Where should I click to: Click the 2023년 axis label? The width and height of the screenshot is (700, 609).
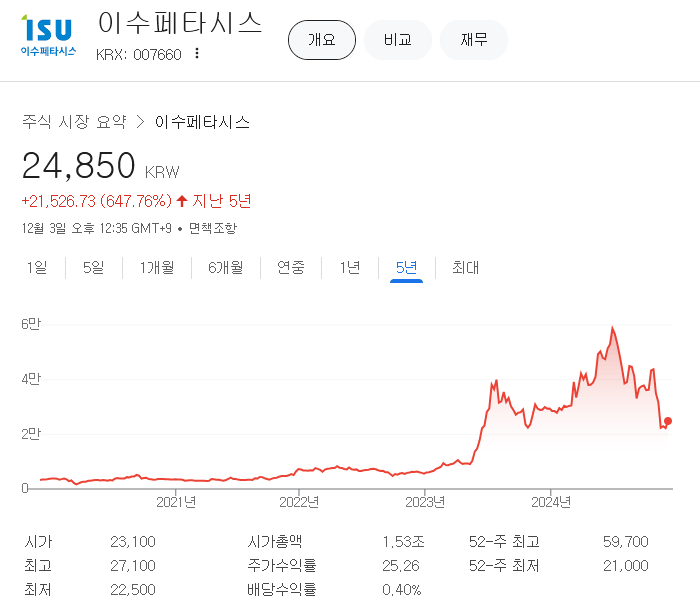(x=425, y=502)
